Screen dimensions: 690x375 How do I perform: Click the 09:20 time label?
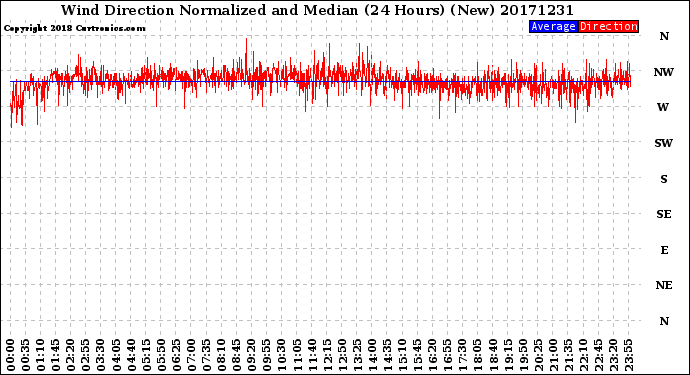click(x=252, y=355)
